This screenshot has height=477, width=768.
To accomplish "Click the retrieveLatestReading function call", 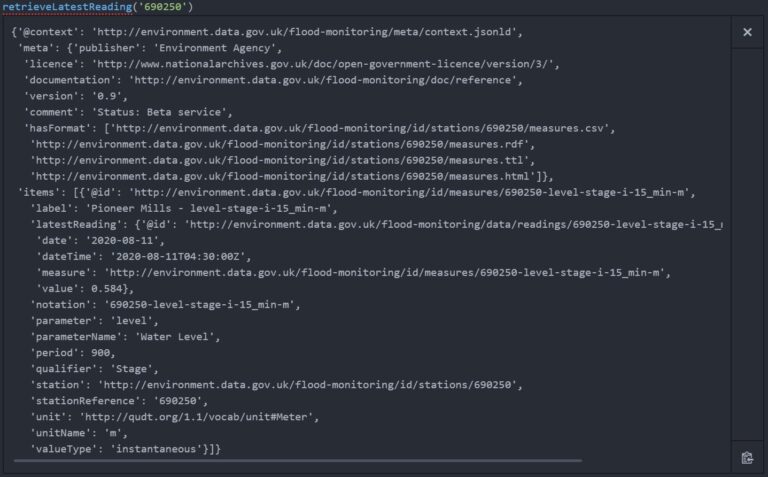I will pos(90,7).
